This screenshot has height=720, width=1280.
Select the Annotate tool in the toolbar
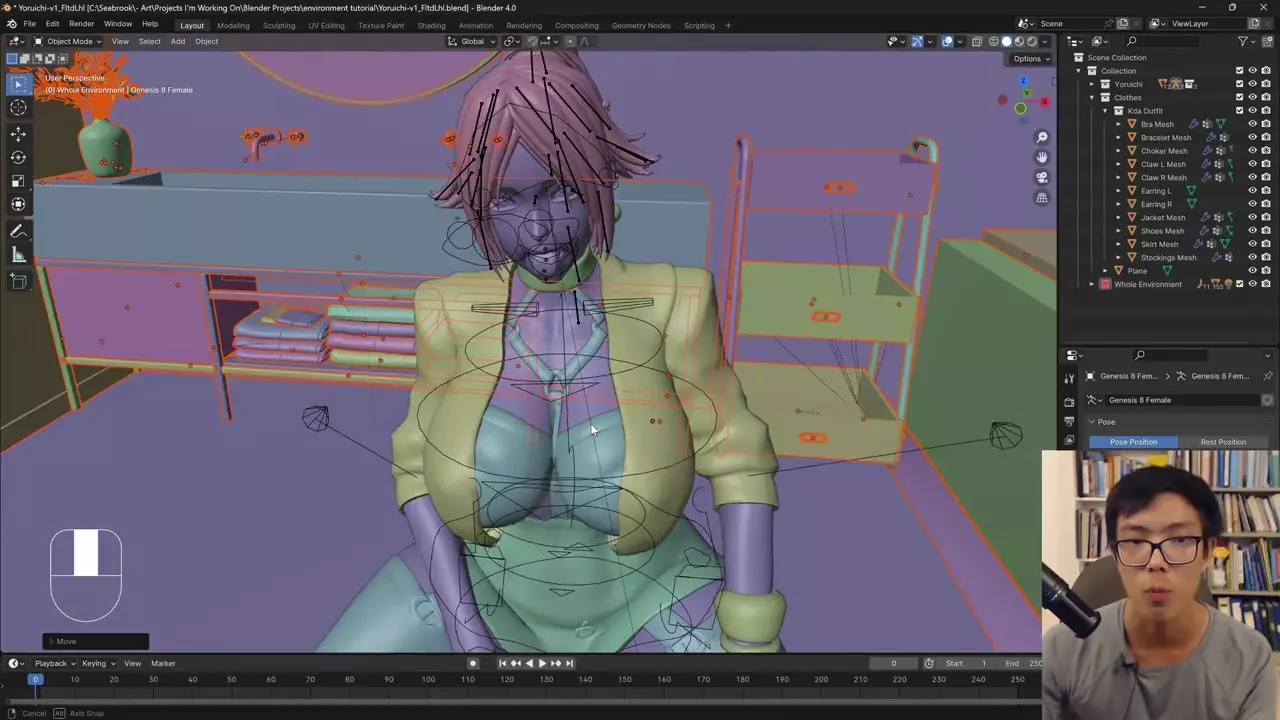tap(18, 231)
